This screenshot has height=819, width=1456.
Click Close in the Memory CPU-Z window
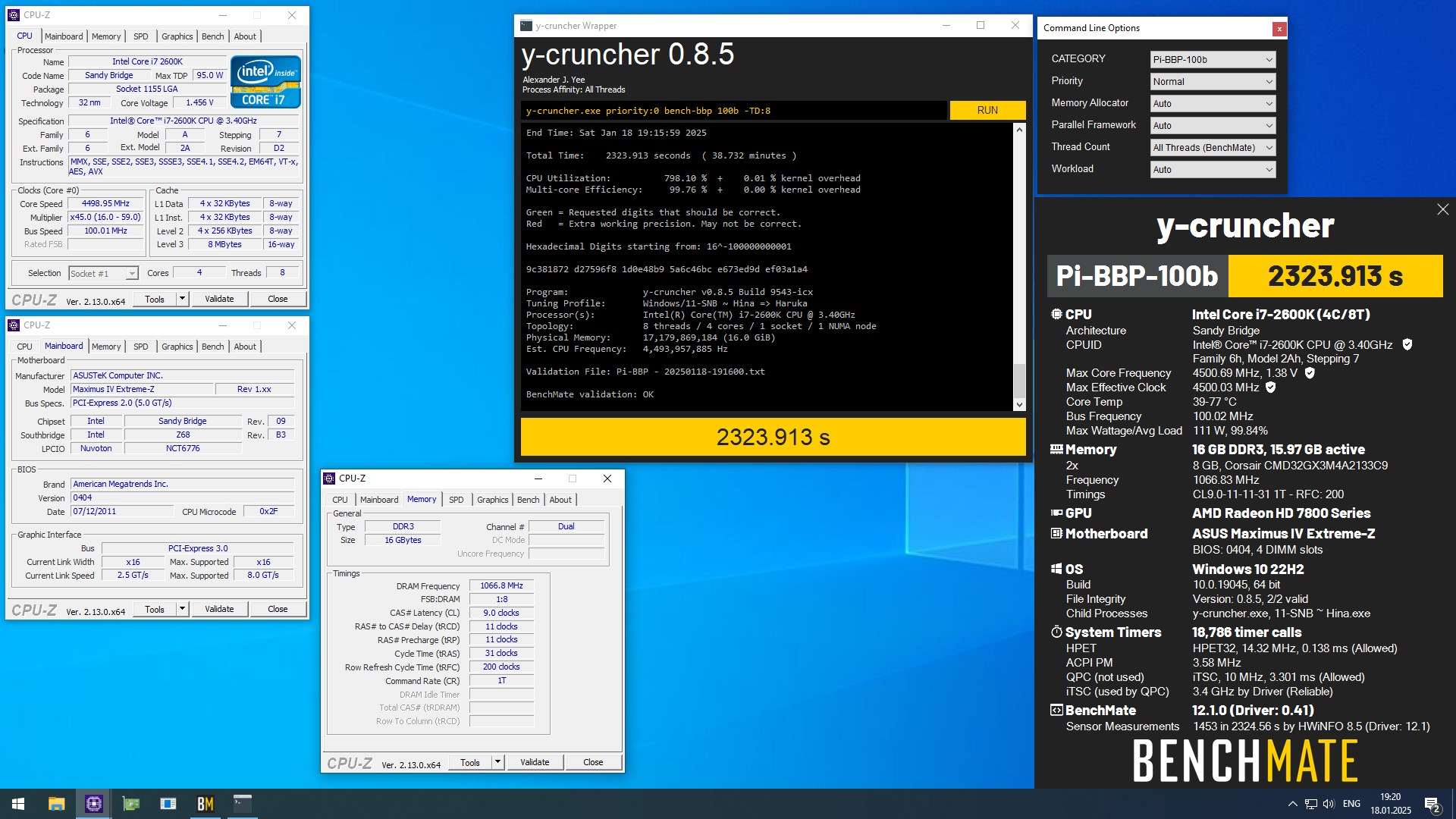coord(593,762)
